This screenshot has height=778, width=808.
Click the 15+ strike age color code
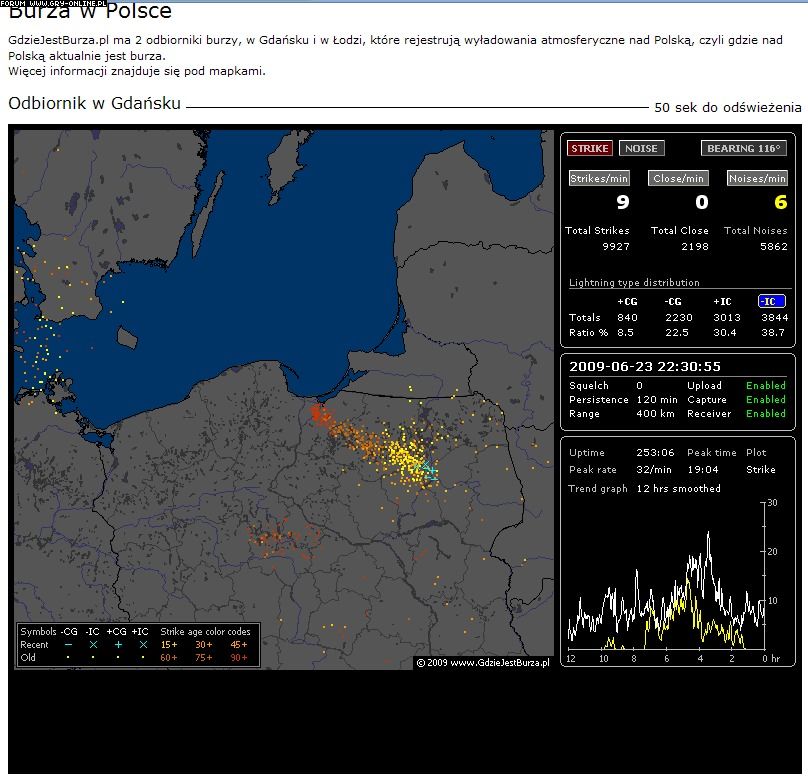(169, 645)
